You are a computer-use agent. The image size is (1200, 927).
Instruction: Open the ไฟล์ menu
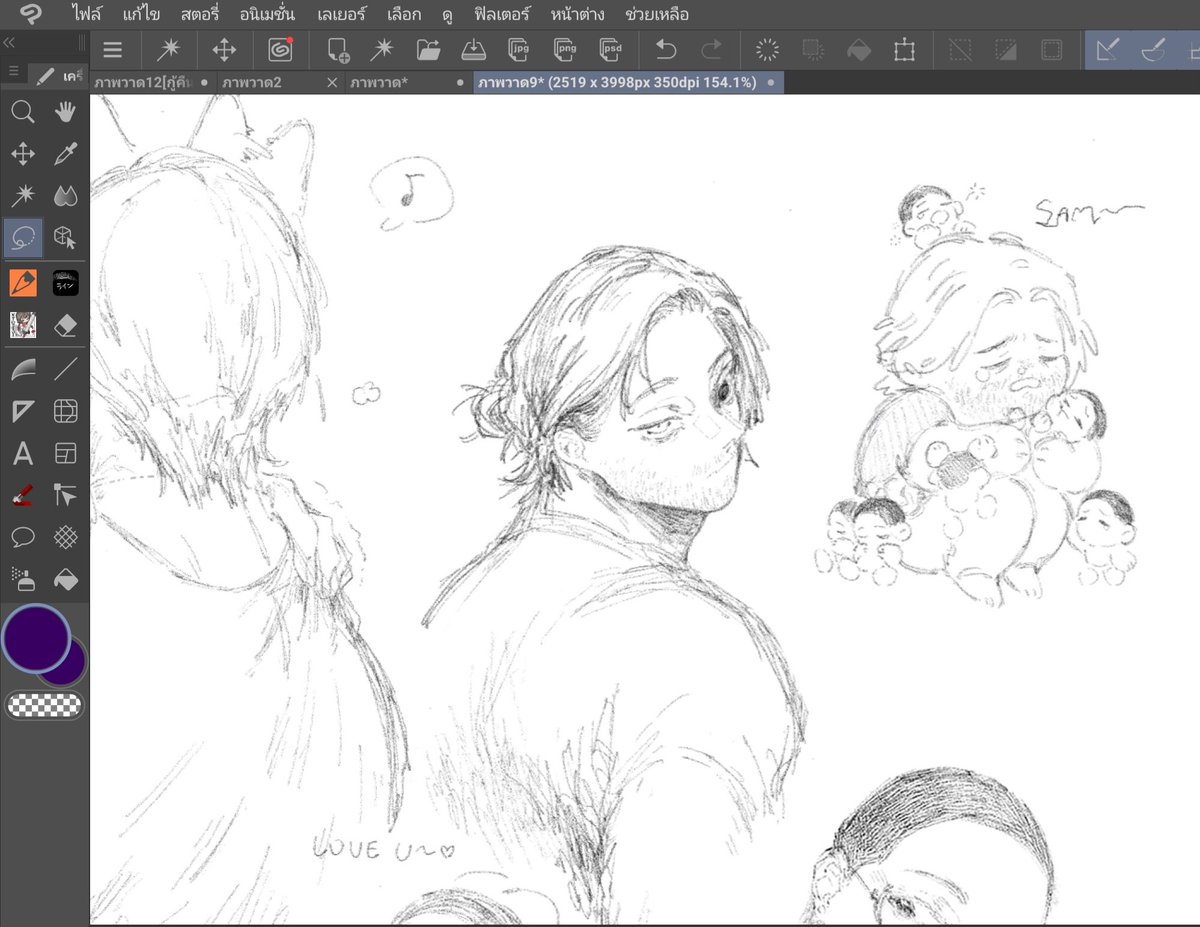tap(88, 14)
